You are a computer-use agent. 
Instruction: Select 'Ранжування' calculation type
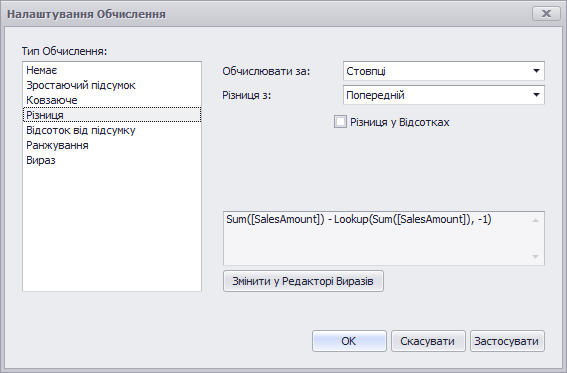(112, 145)
